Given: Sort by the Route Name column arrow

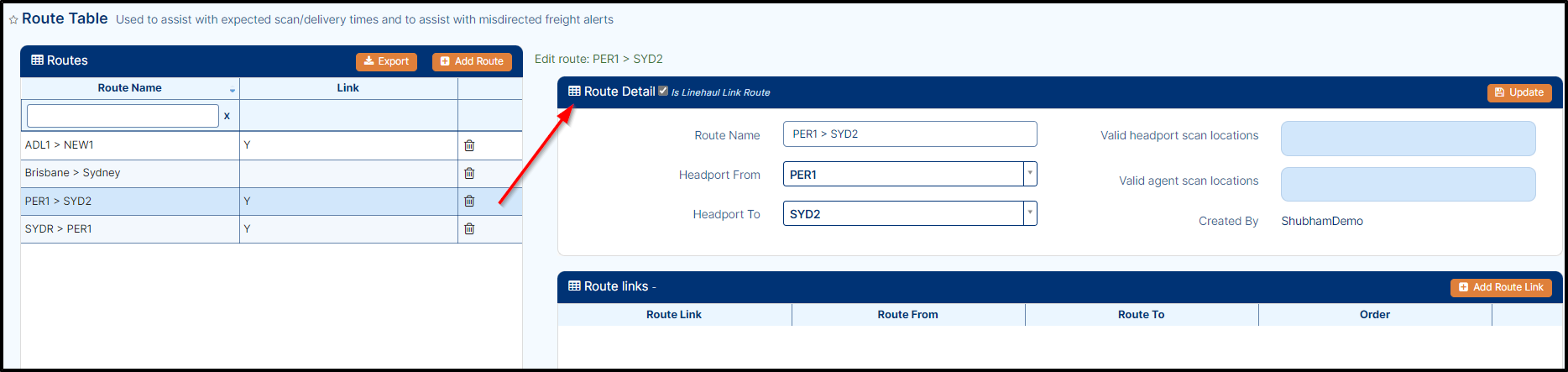Looking at the screenshot, I should (233, 90).
